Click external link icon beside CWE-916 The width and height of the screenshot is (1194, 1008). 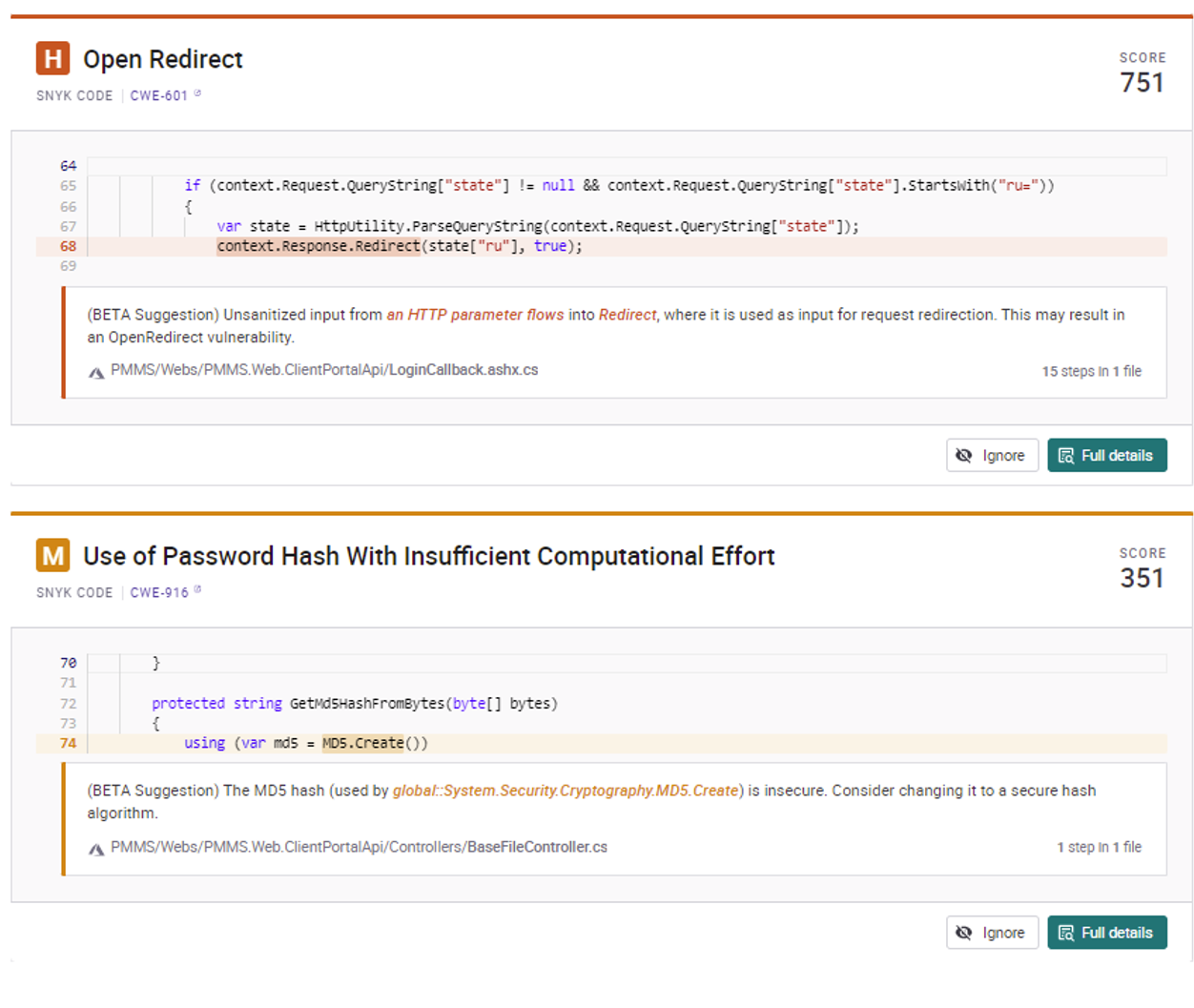click(x=198, y=590)
